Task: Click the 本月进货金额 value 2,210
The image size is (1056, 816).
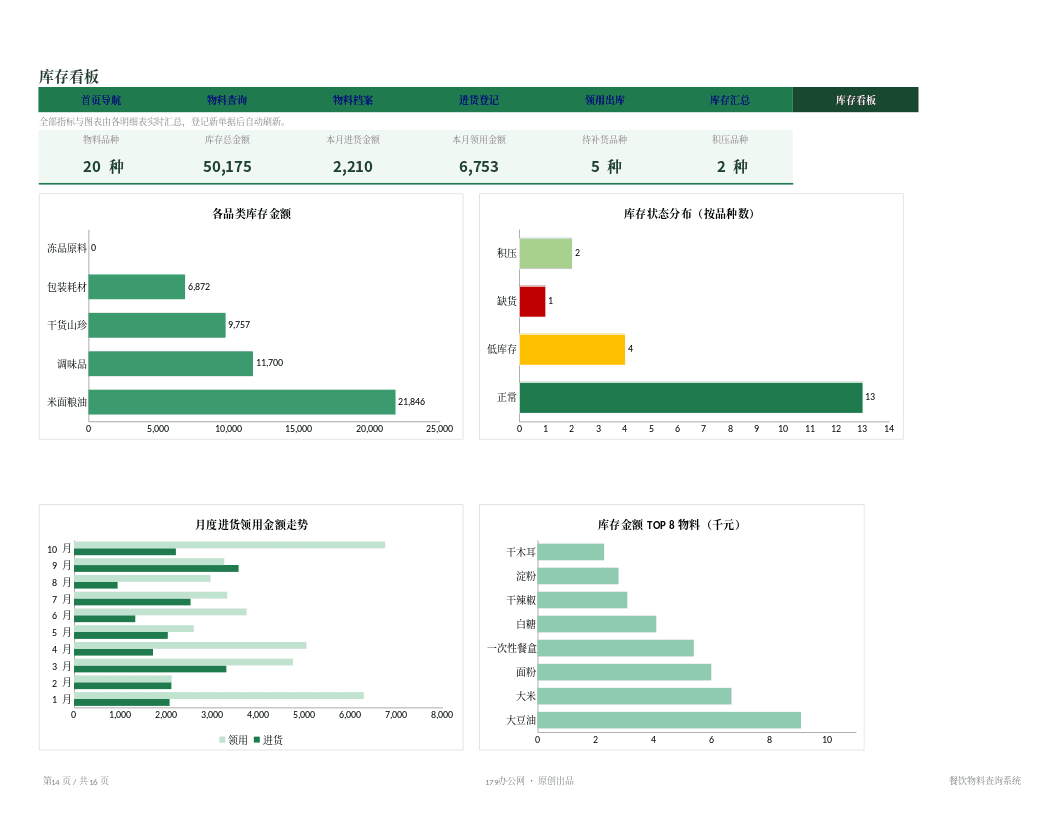Action: click(x=352, y=166)
